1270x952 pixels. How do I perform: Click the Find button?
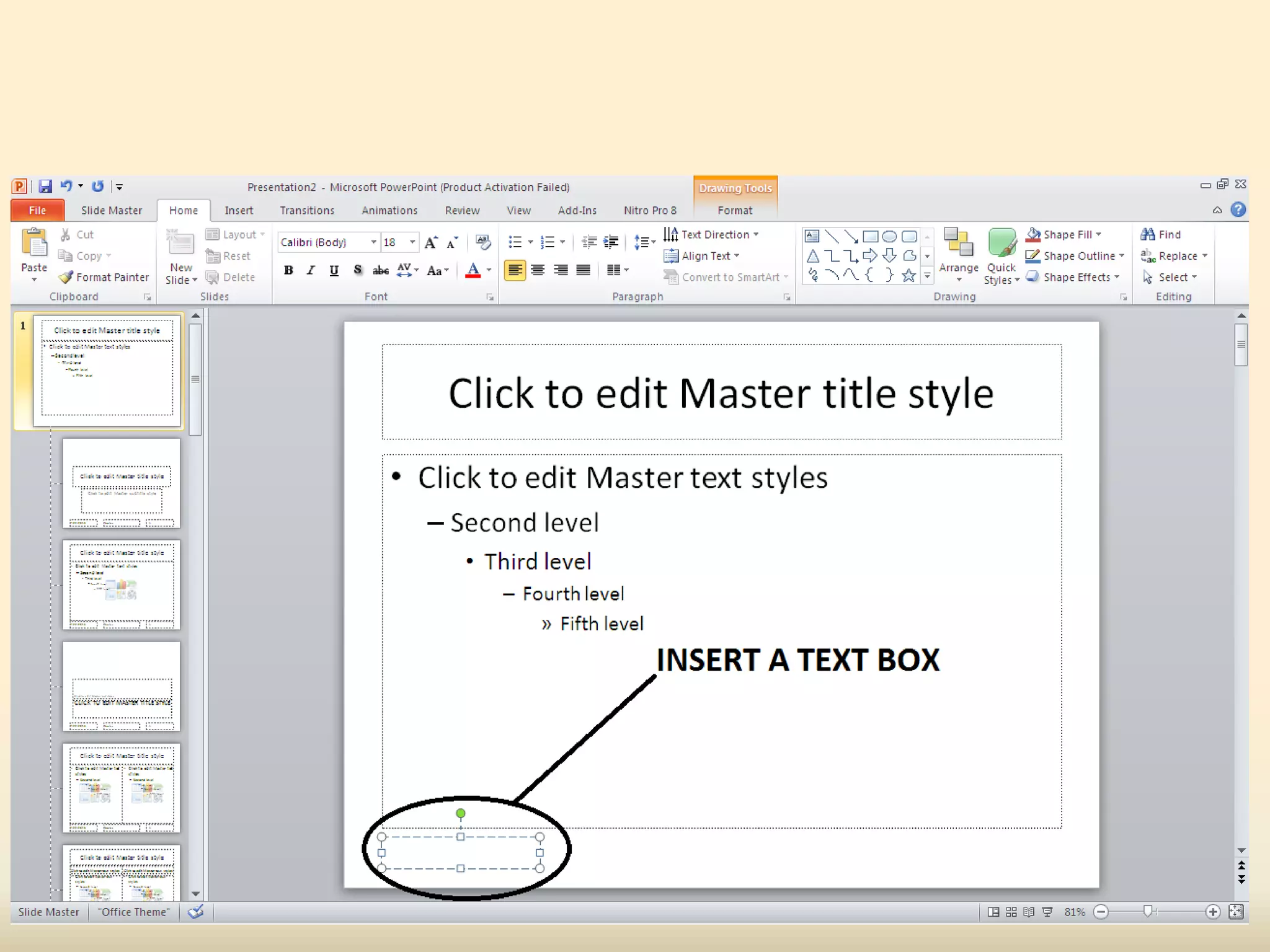click(1161, 234)
